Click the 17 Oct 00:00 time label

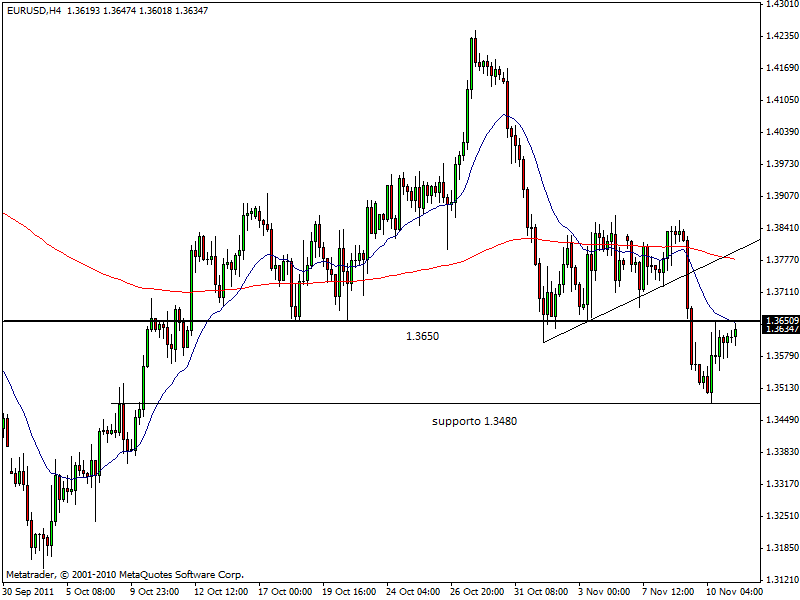286,591
